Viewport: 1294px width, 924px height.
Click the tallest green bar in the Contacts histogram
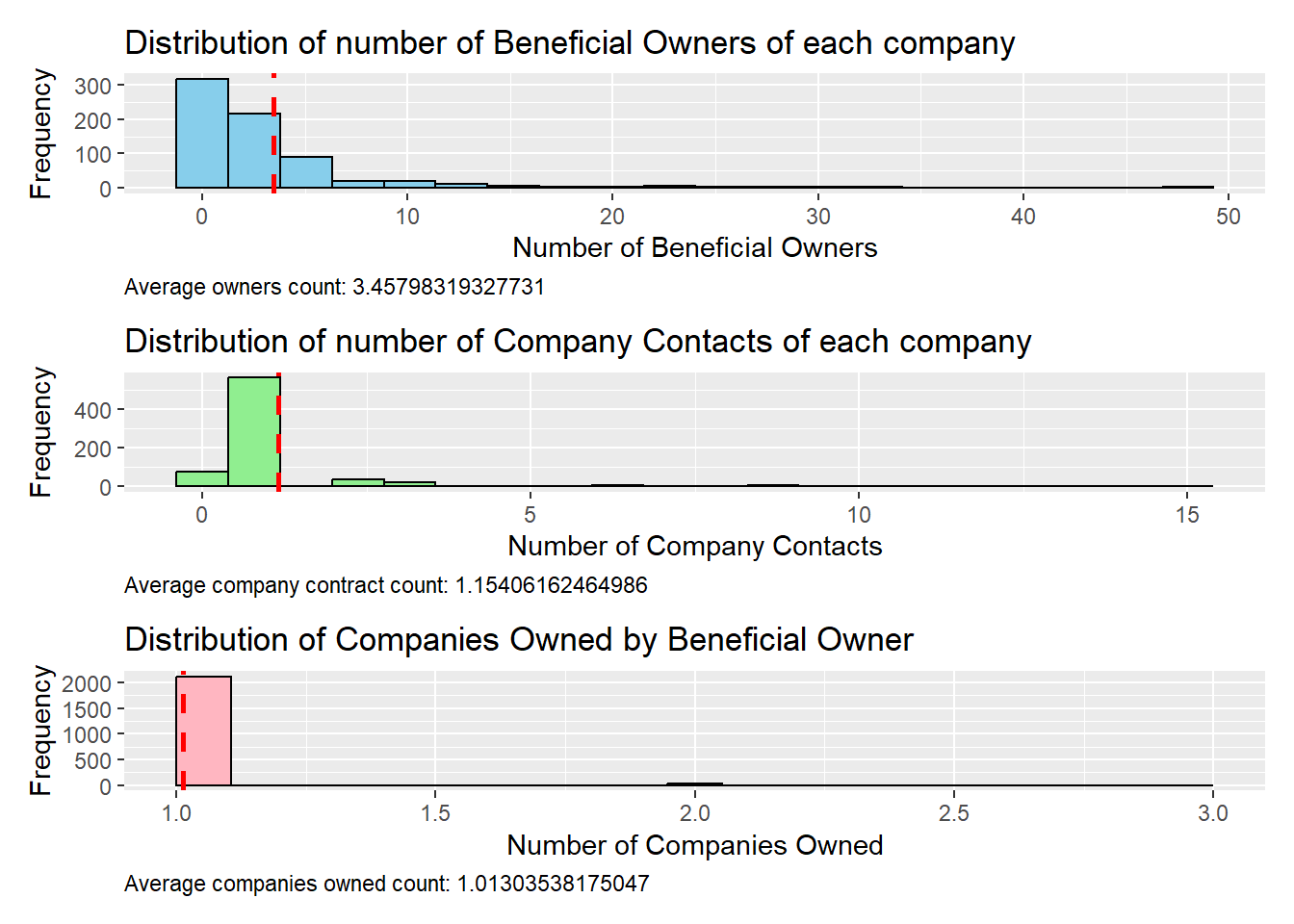[253, 431]
